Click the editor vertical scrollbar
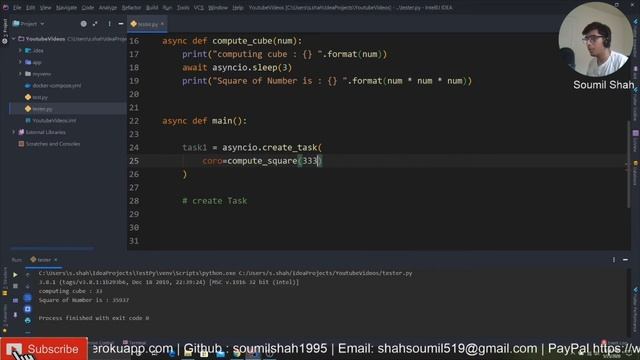 628,163
